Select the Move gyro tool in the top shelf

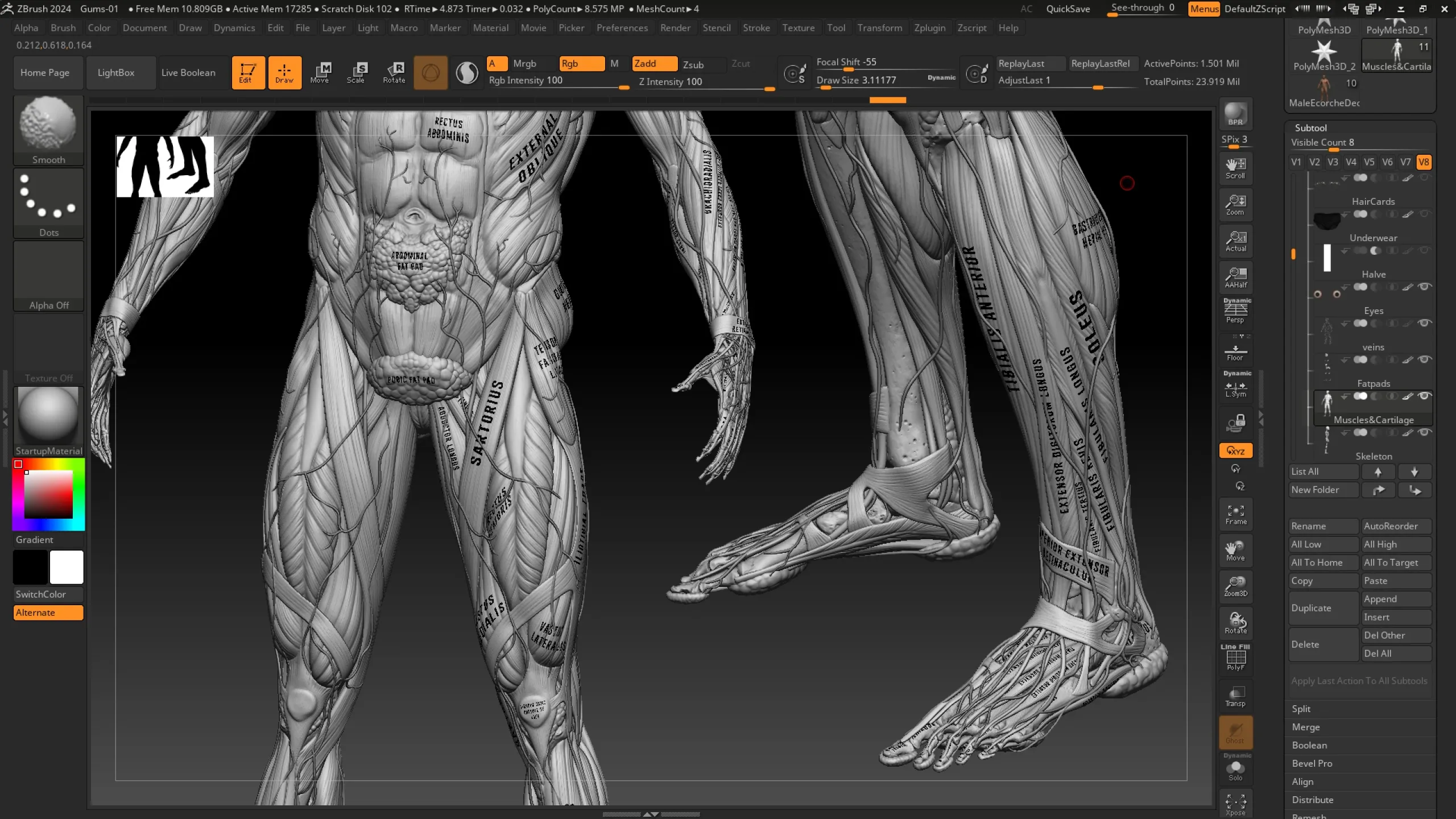pos(321,72)
